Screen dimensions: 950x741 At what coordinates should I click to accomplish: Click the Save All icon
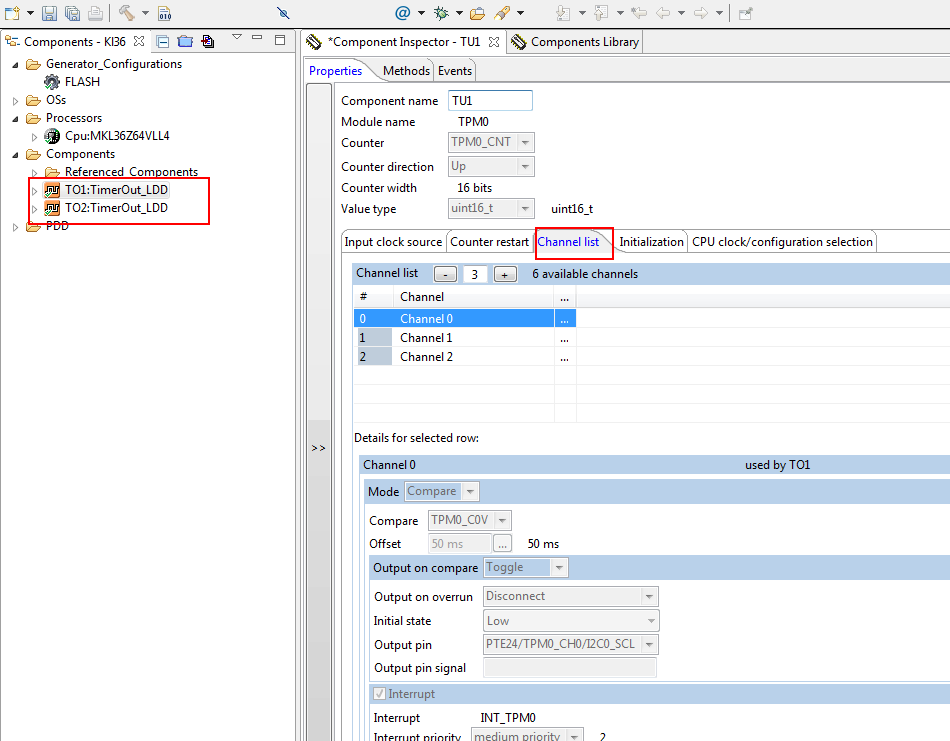click(72, 13)
